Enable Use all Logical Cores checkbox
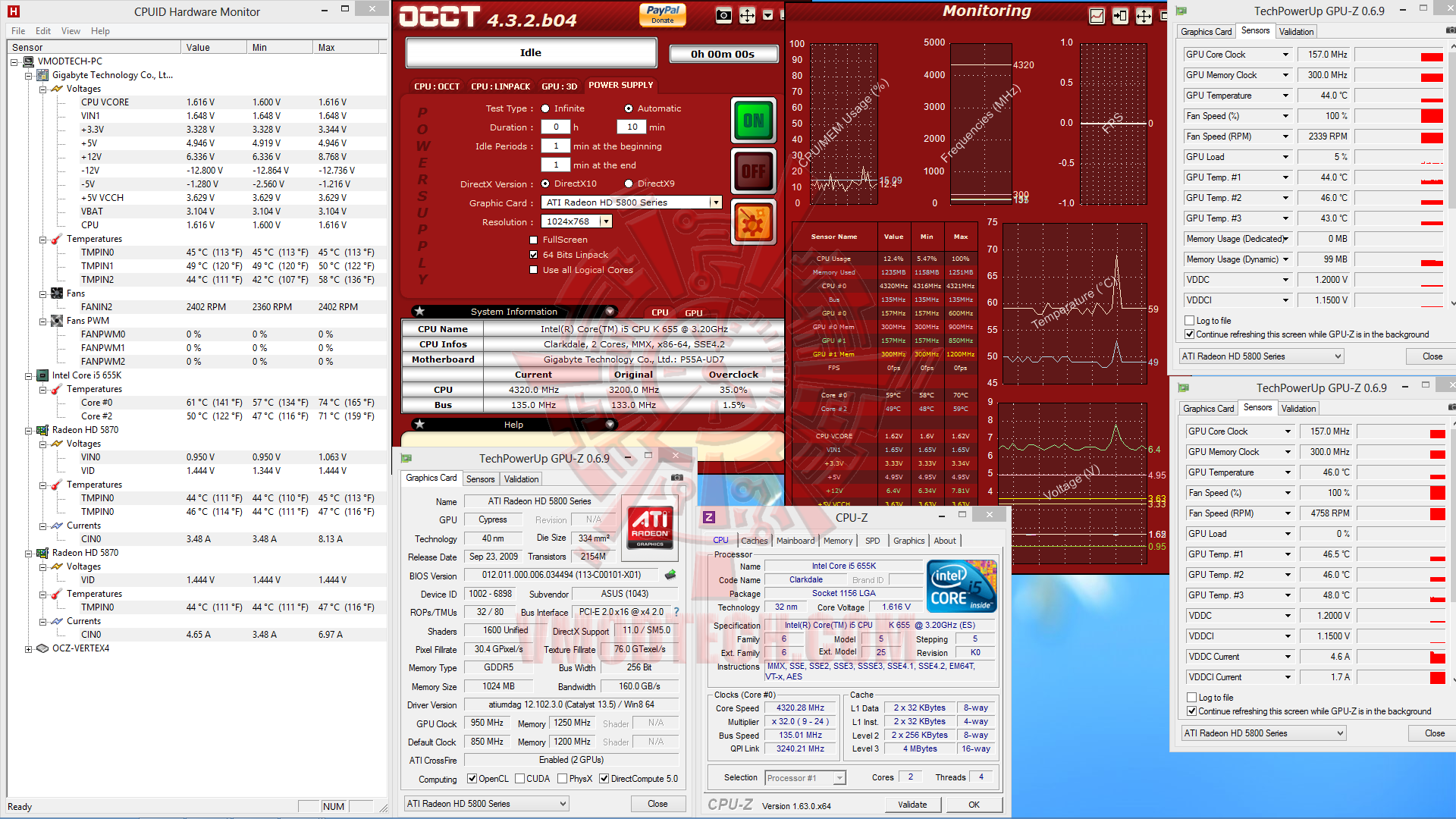Image resolution: width=1456 pixels, height=819 pixels. (x=534, y=270)
